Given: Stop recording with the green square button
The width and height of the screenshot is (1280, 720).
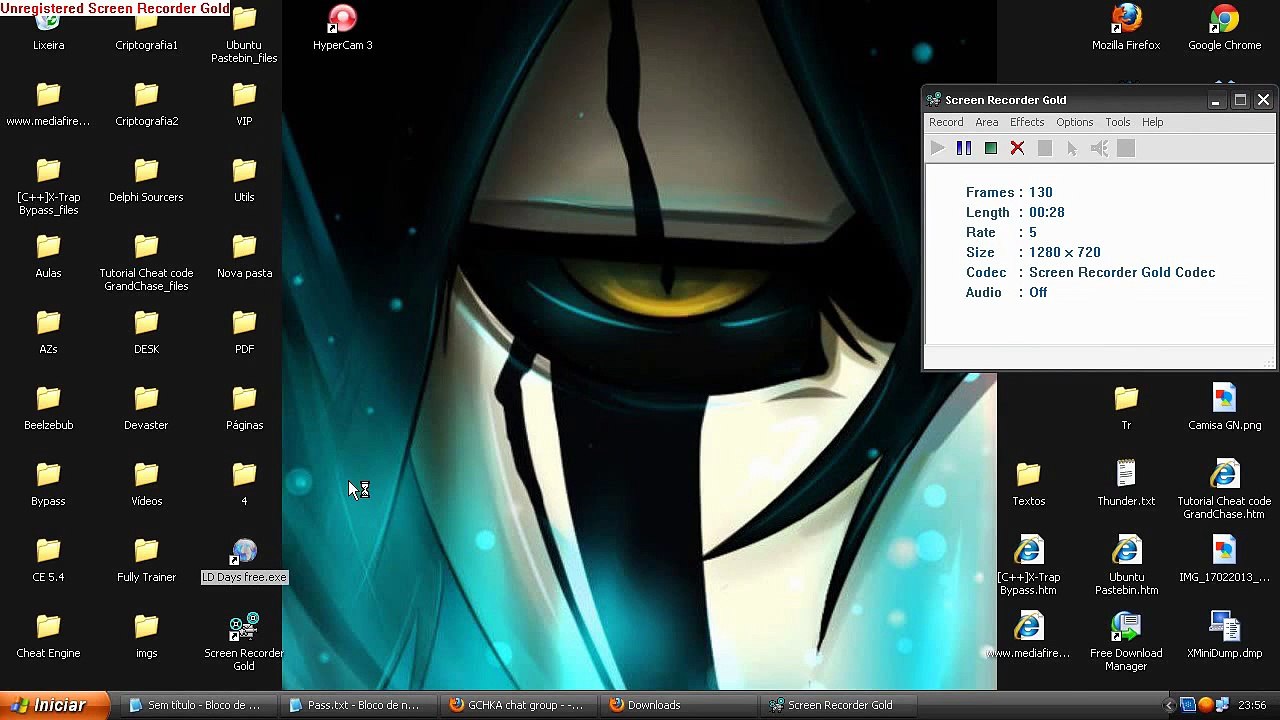Looking at the screenshot, I should pyautogui.click(x=991, y=148).
